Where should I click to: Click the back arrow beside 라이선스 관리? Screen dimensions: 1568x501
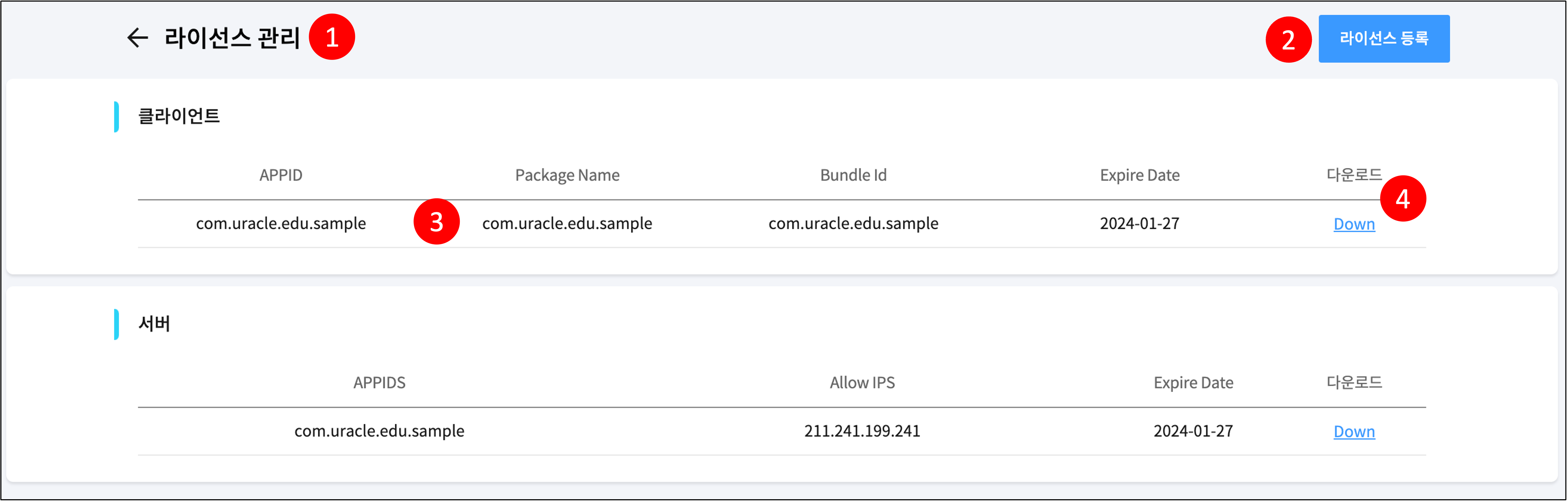click(x=137, y=38)
